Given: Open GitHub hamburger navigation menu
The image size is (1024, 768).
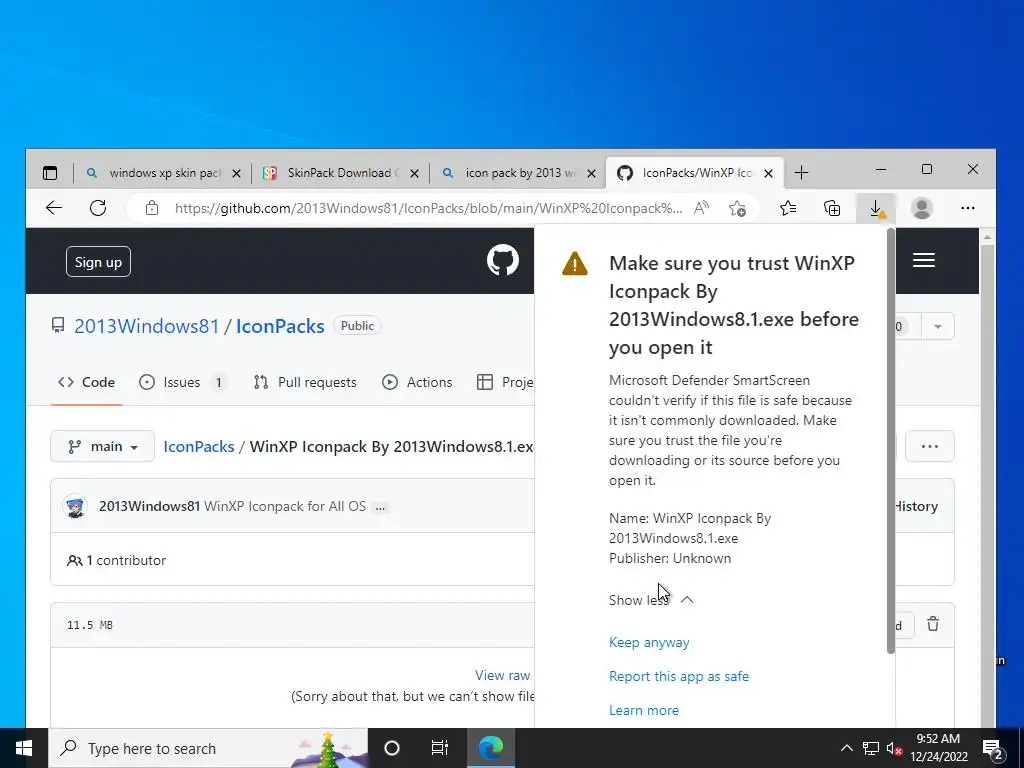Looking at the screenshot, I should (x=923, y=261).
